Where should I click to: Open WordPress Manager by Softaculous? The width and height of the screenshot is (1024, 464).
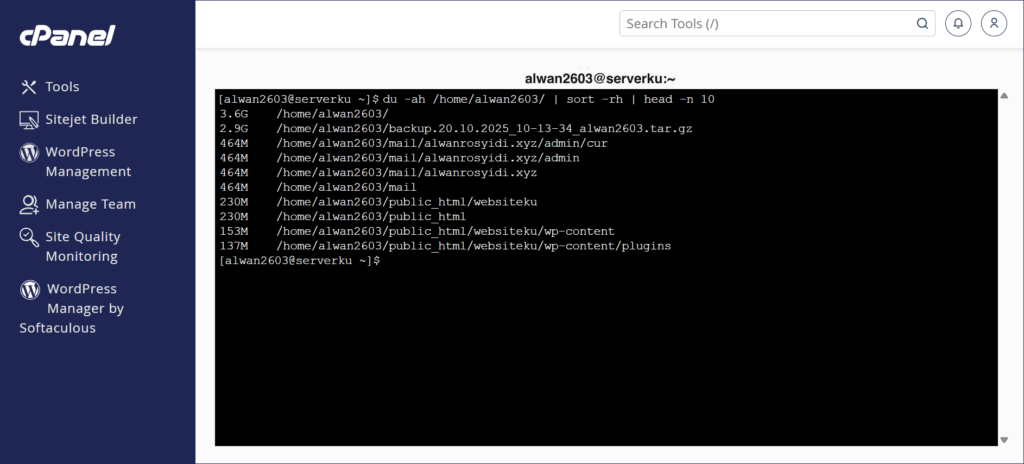pos(72,308)
